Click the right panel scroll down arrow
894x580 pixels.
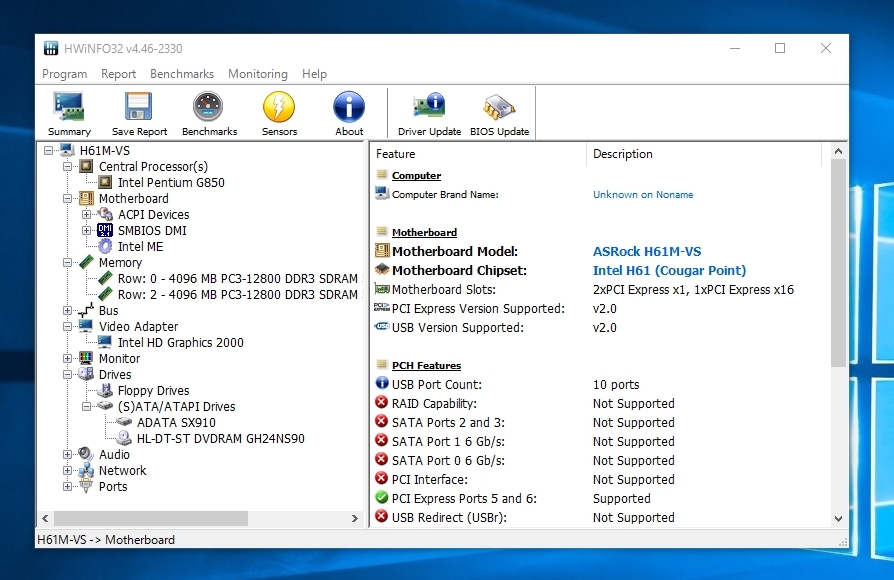pos(838,518)
